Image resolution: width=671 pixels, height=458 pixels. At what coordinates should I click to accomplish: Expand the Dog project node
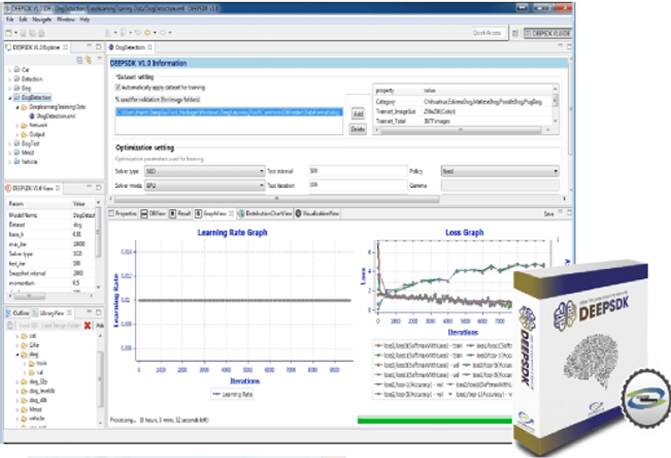[x=9, y=89]
